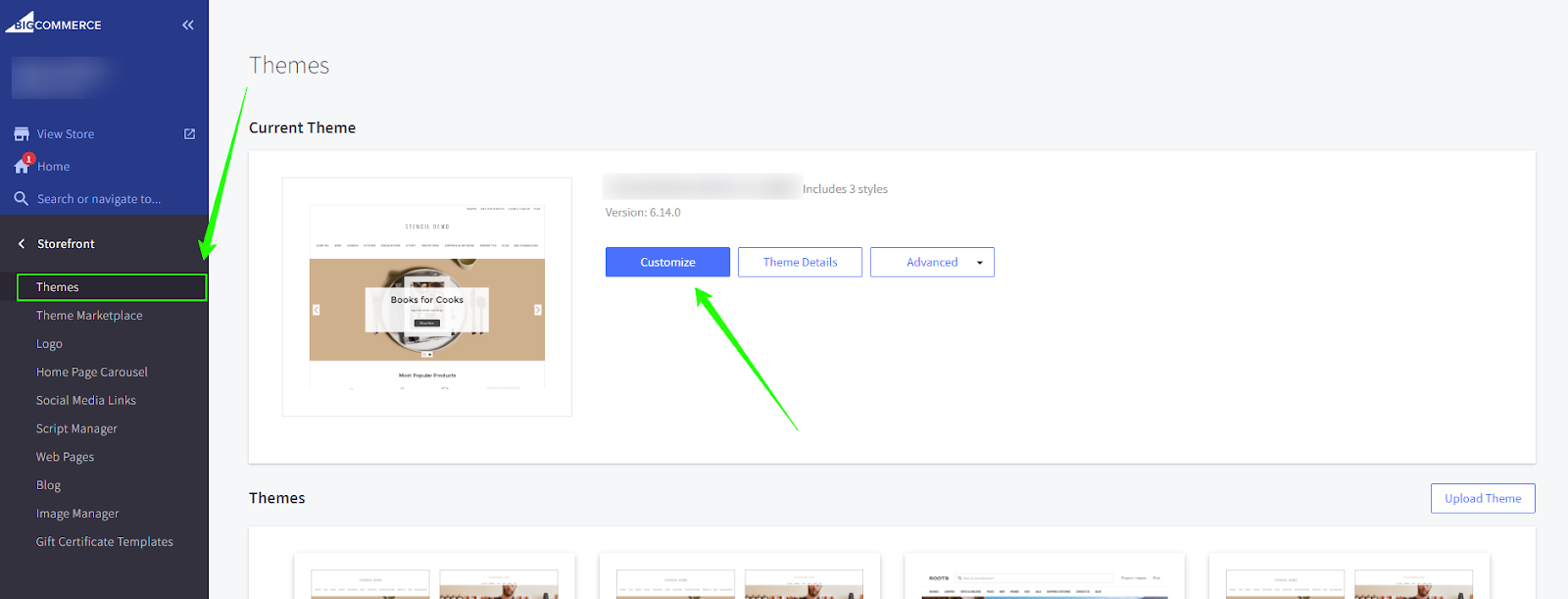Click the Theme Details button

click(x=800, y=262)
